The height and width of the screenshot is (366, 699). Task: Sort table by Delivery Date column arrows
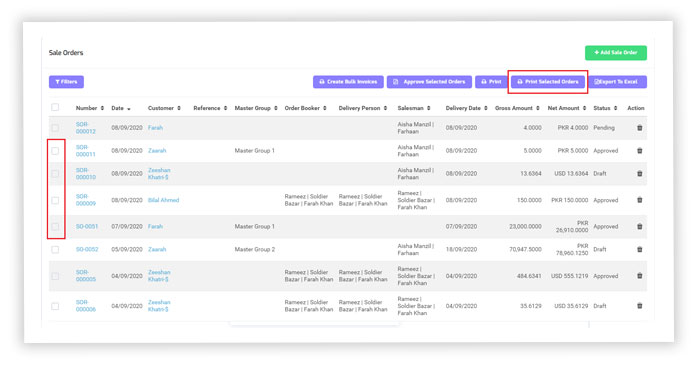click(x=485, y=108)
